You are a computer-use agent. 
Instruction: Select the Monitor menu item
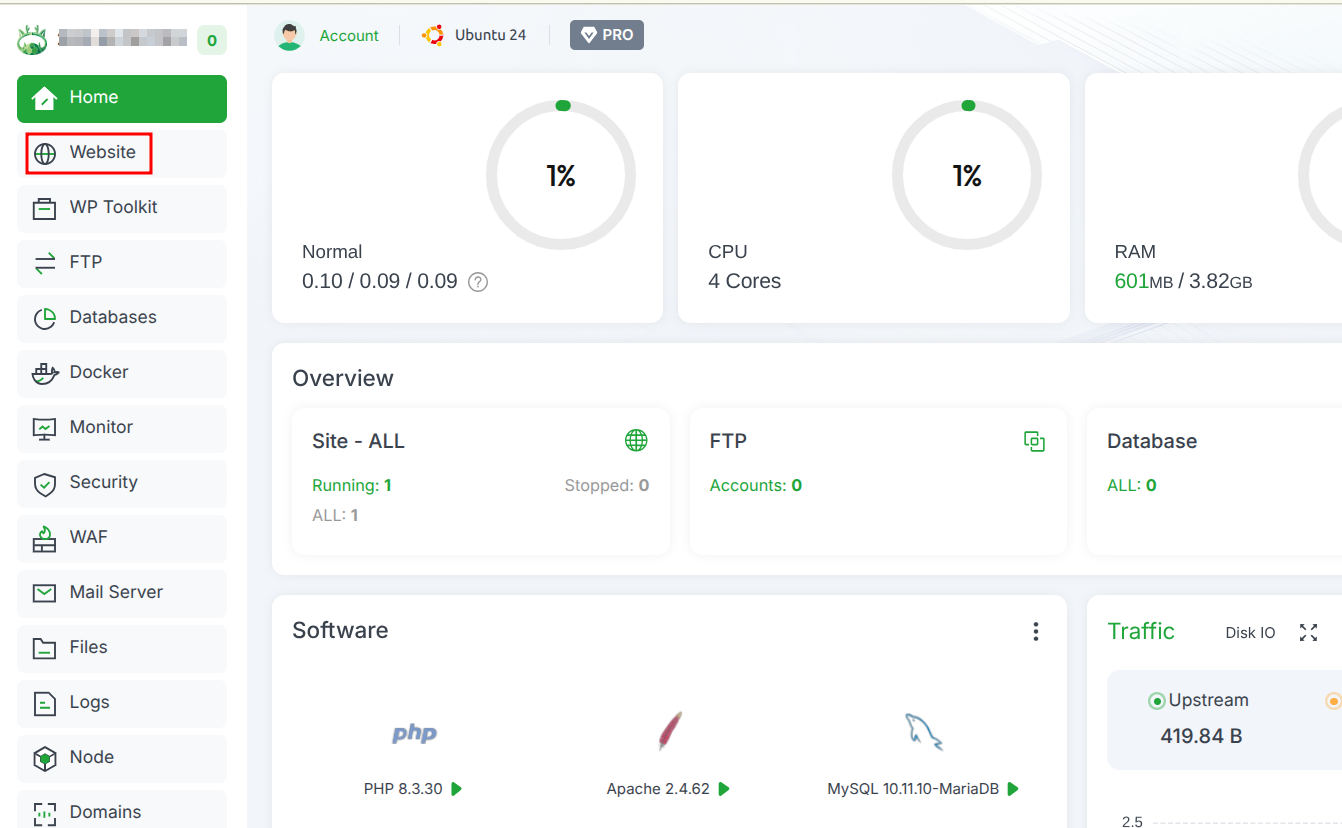[122, 428]
